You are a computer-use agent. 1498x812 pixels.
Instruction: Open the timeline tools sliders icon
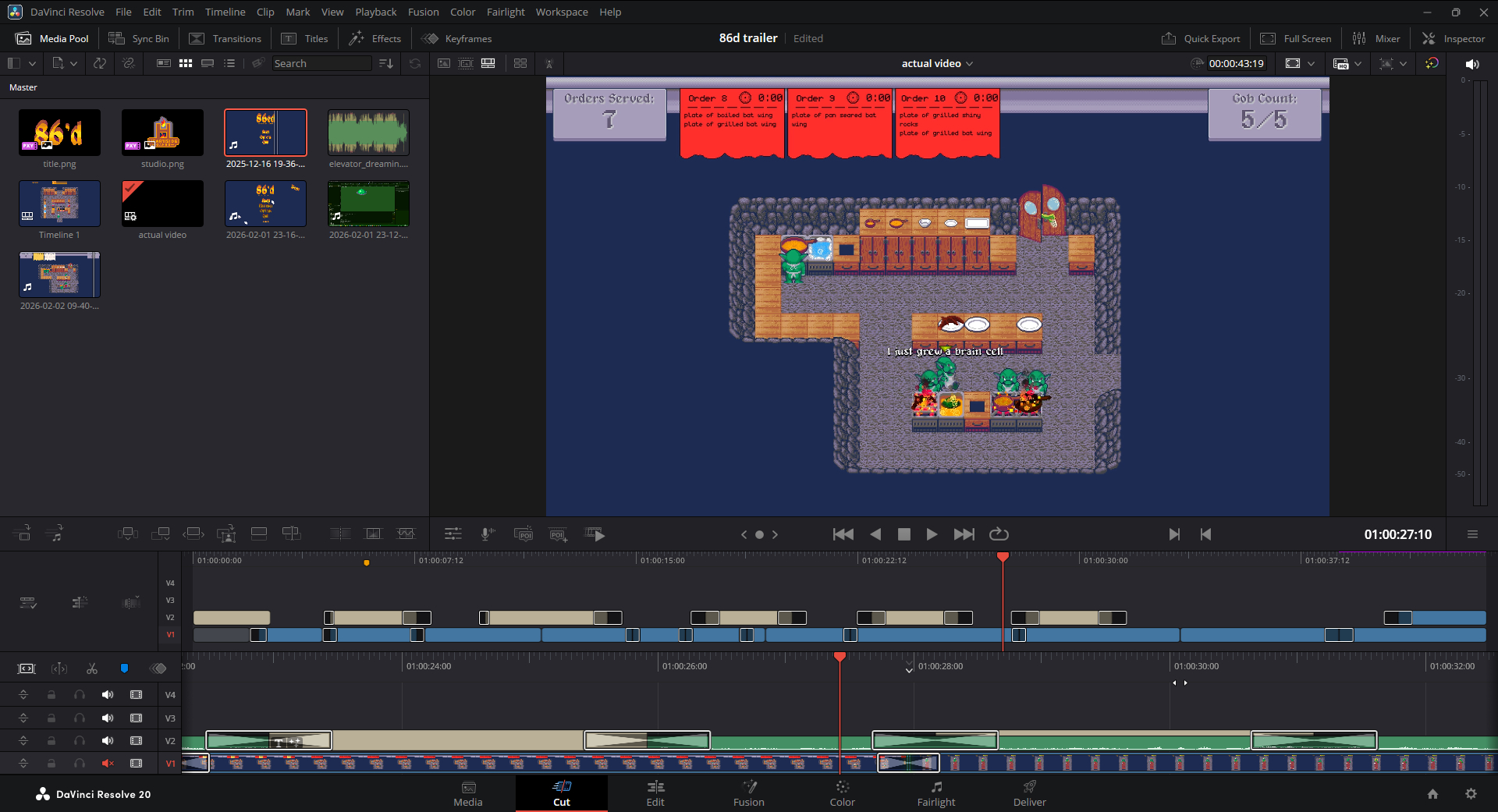click(x=453, y=534)
